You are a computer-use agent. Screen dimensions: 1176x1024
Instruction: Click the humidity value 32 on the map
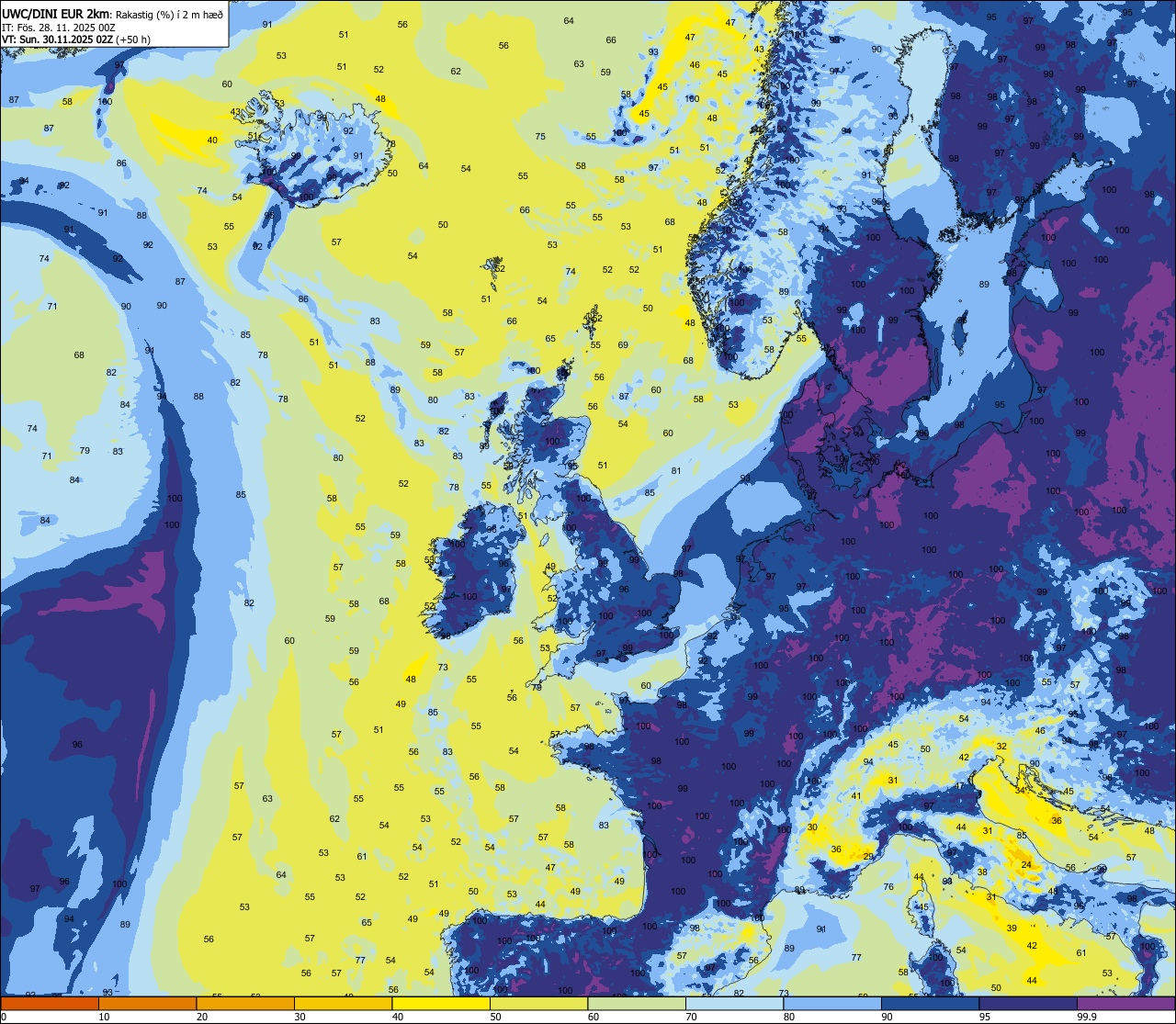1001,747
